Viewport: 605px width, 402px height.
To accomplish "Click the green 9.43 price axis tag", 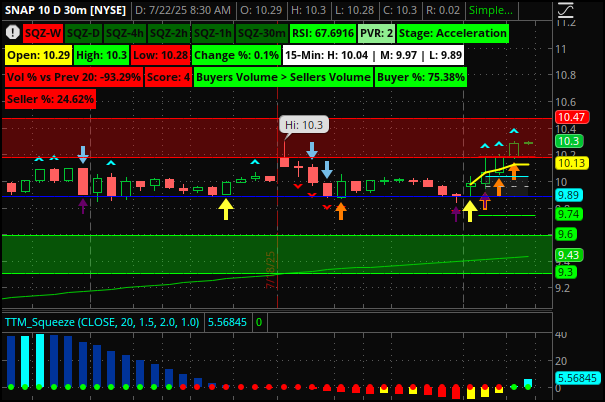I will pyautogui.click(x=569, y=255).
